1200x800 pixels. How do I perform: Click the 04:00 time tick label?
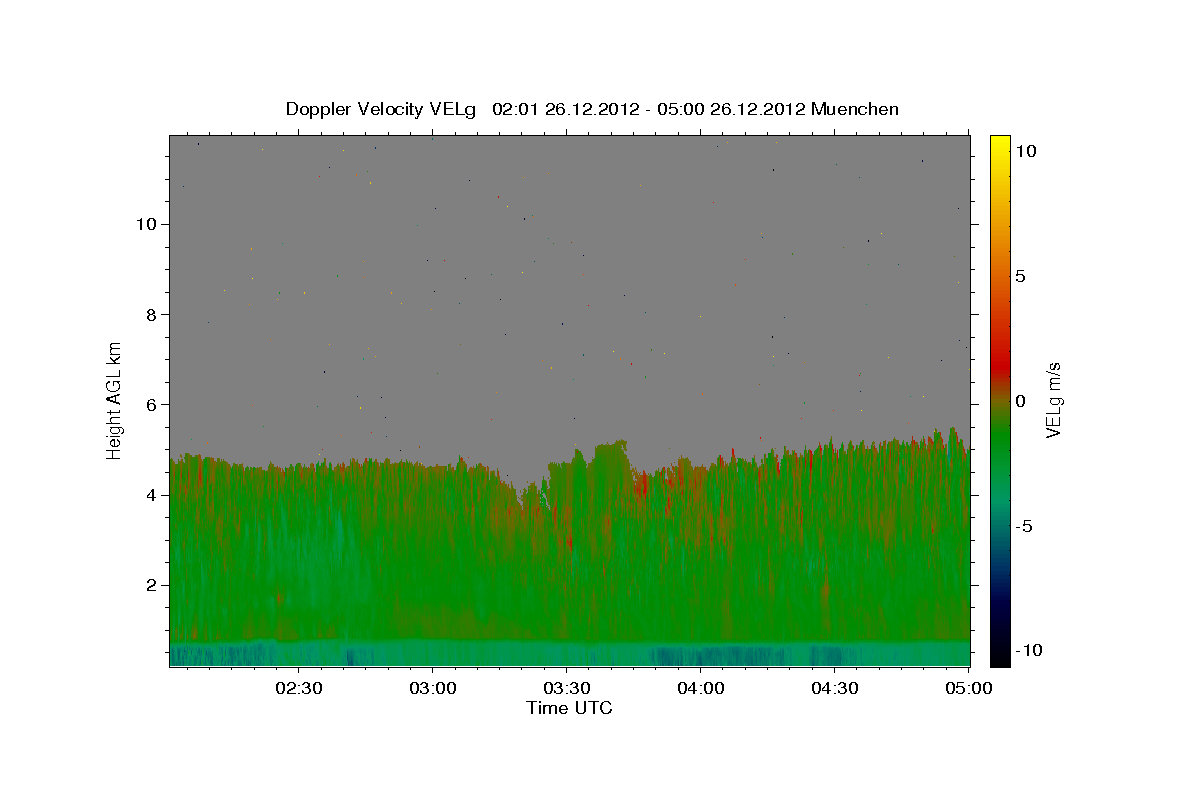[x=700, y=688]
